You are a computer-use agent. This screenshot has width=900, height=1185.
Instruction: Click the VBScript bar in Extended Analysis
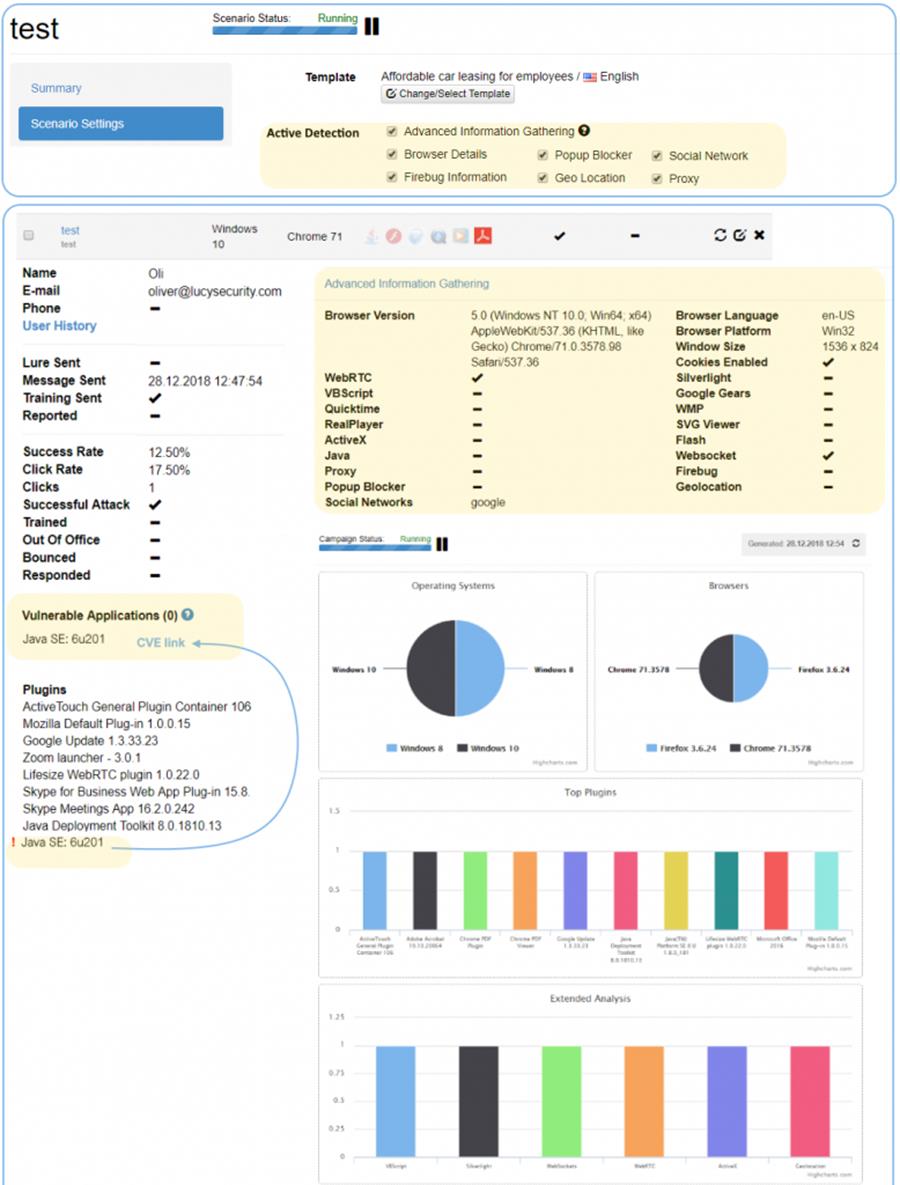pyautogui.click(x=395, y=1101)
